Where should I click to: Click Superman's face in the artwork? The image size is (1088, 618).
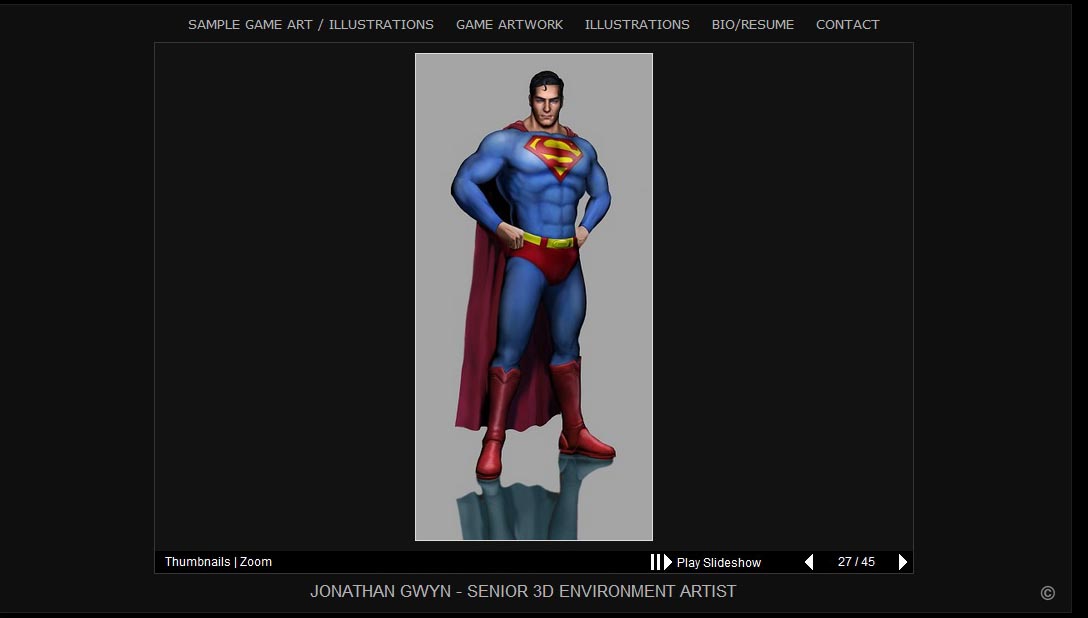[547, 103]
